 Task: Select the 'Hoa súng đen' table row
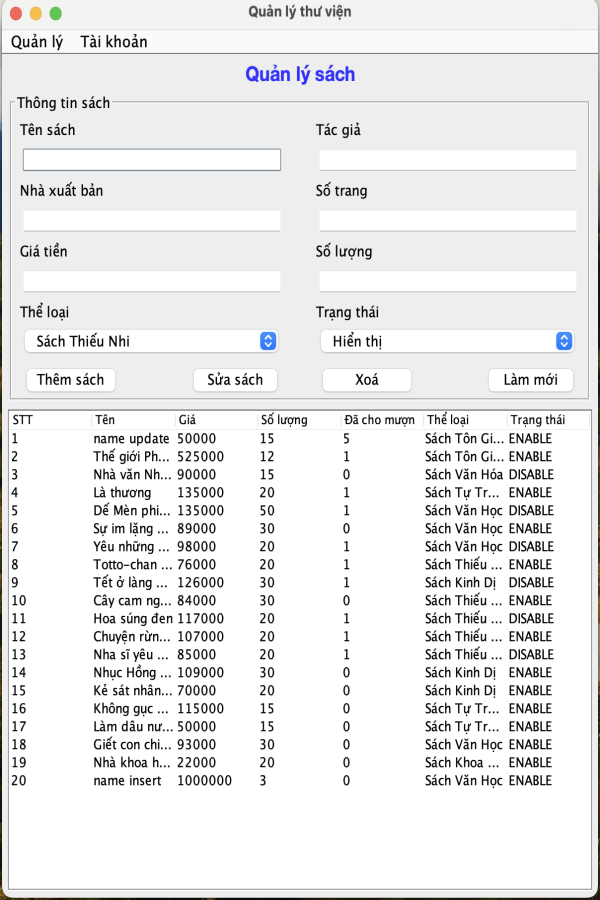(x=300, y=618)
